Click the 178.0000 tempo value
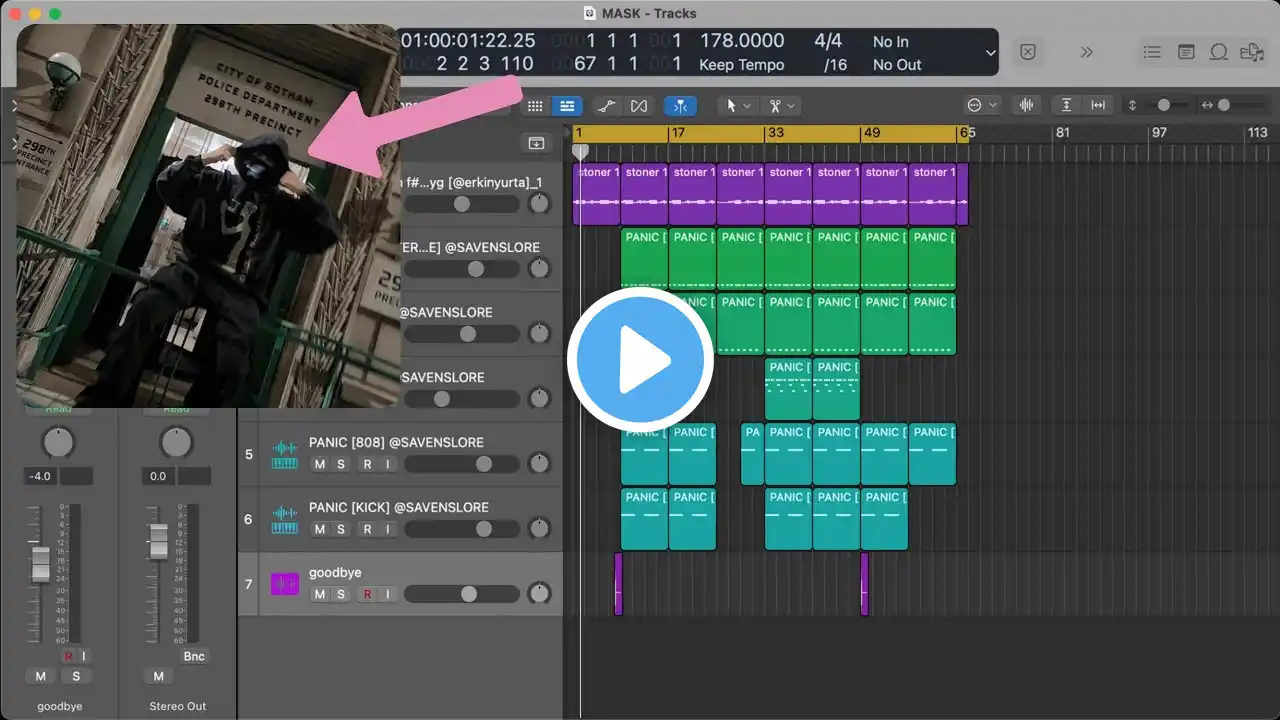Image resolution: width=1280 pixels, height=720 pixels. [x=742, y=41]
